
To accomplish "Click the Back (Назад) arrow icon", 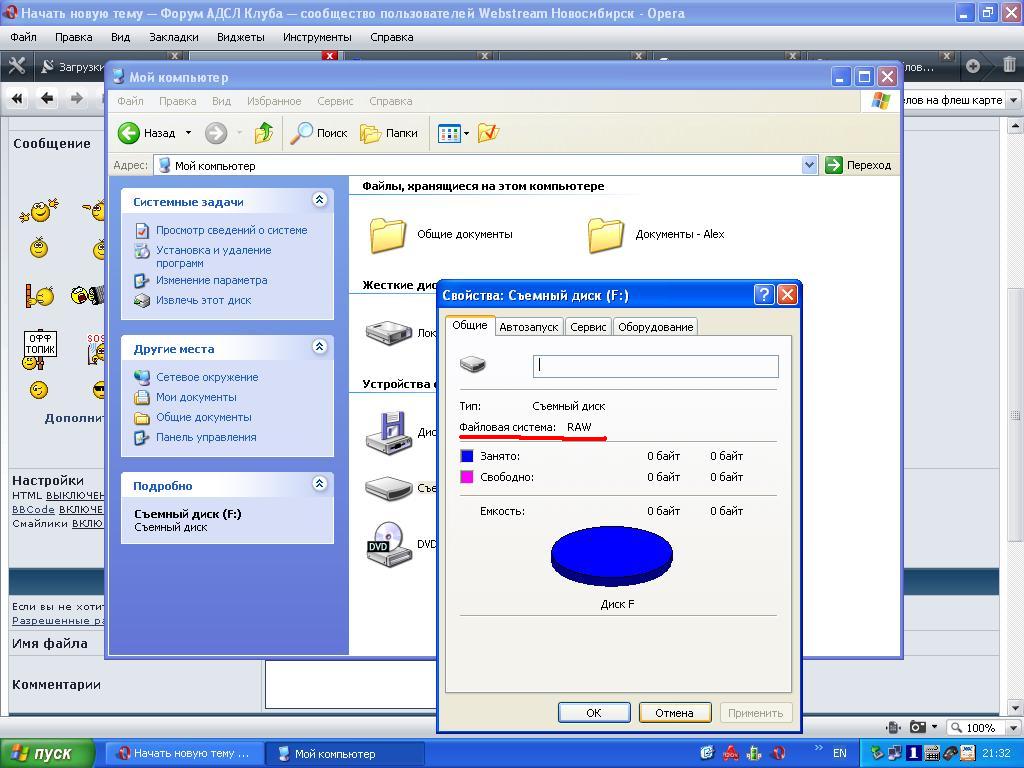I will [129, 133].
